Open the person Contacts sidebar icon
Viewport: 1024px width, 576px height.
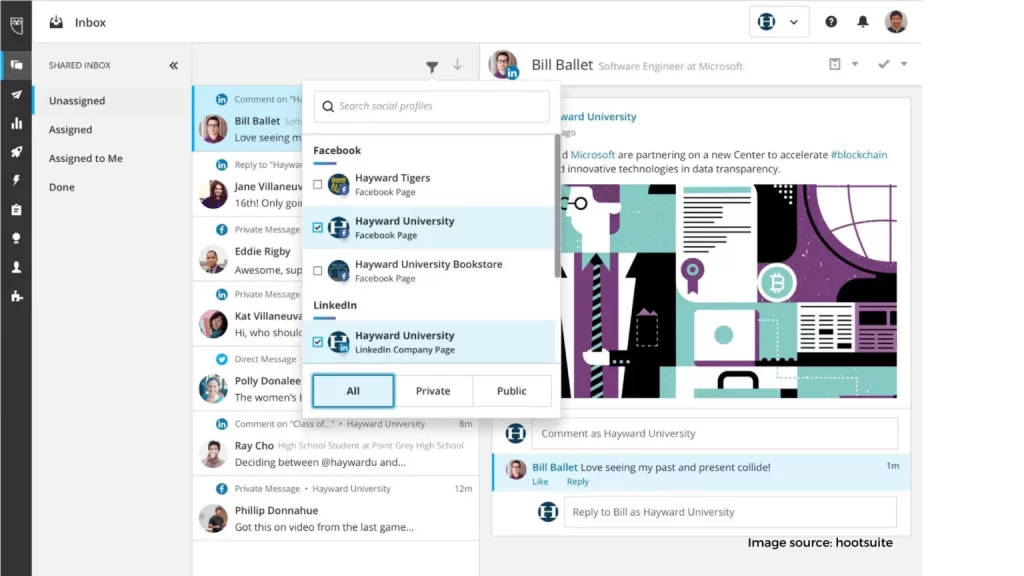coord(16,267)
